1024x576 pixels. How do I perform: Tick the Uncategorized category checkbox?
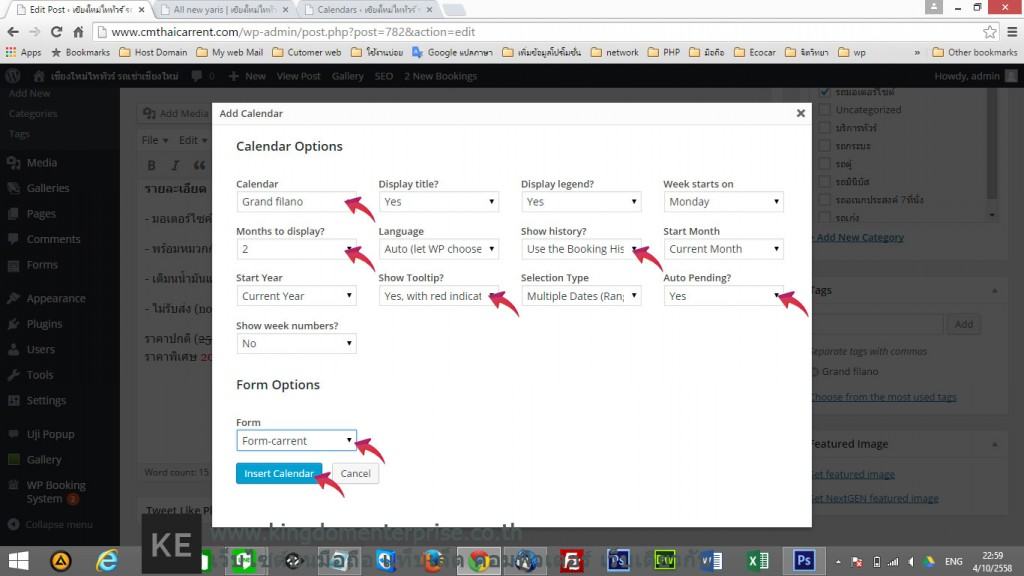(824, 110)
